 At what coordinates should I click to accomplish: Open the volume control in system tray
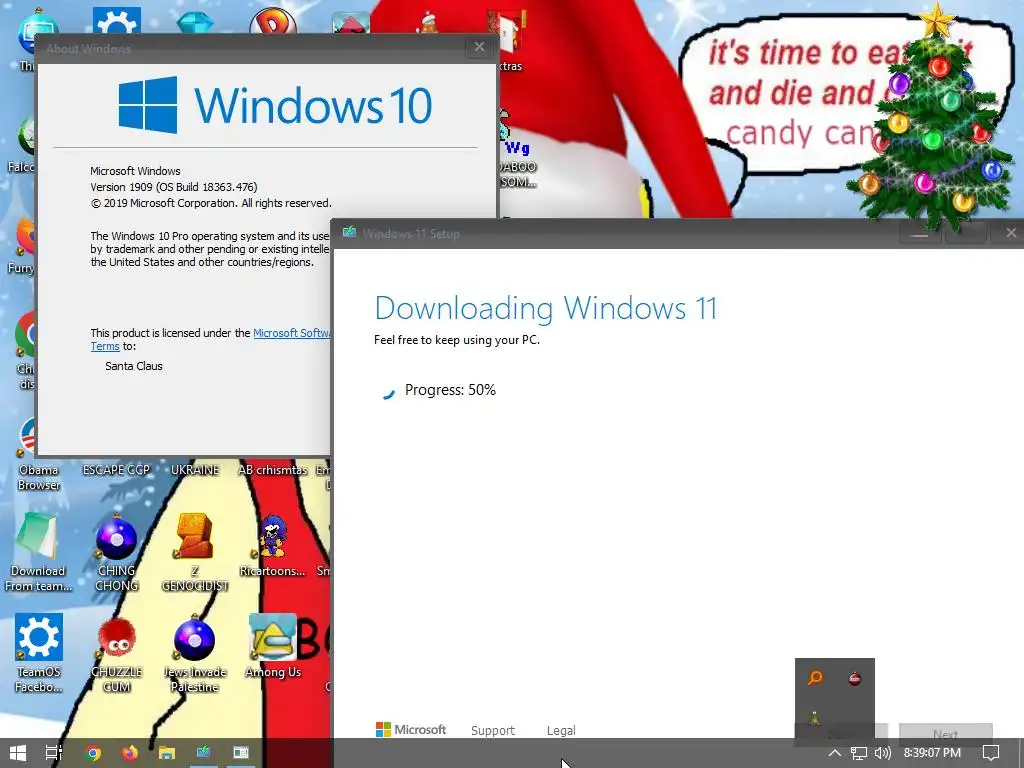882,753
